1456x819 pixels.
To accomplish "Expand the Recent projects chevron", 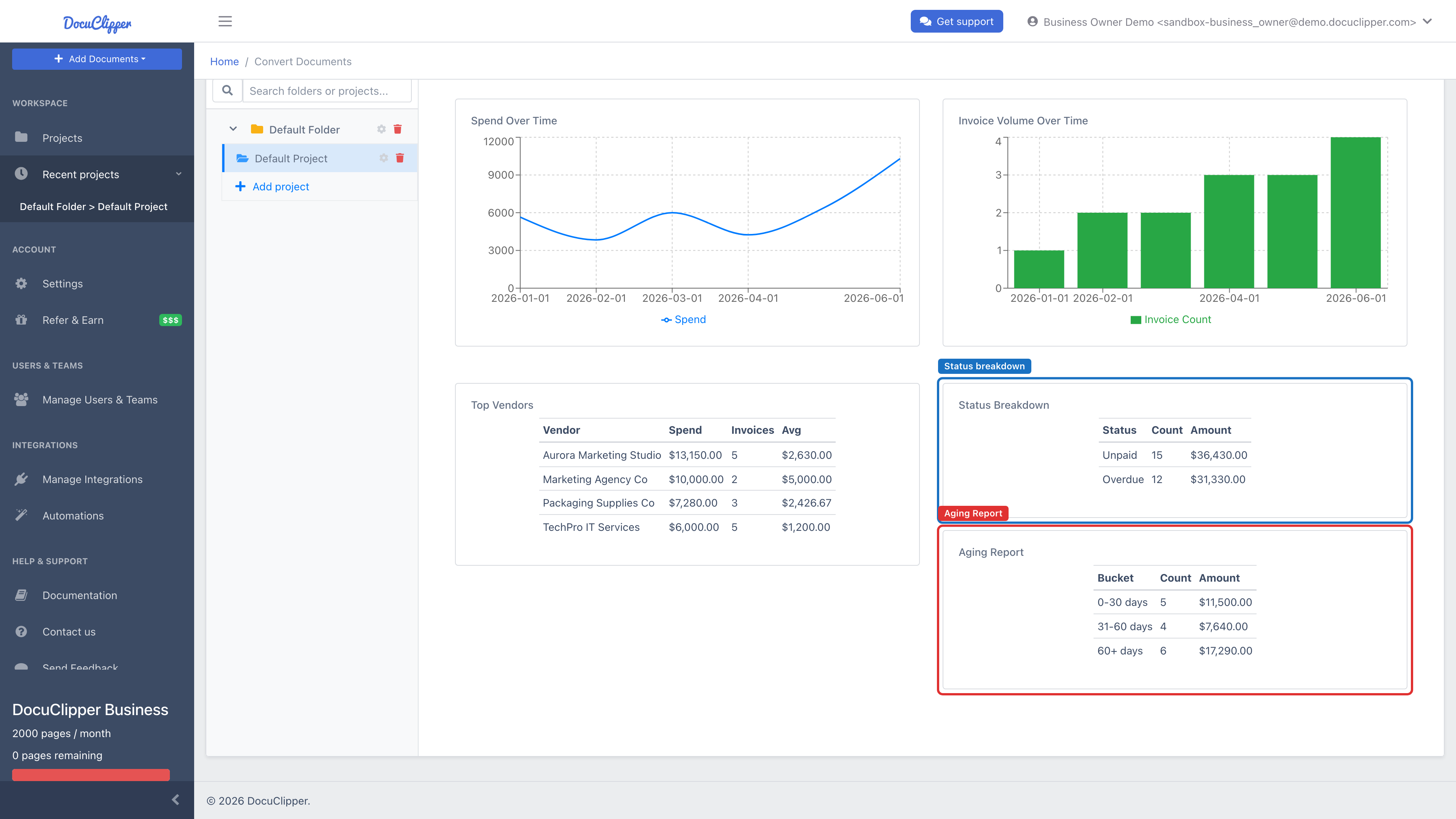I will pos(179,174).
